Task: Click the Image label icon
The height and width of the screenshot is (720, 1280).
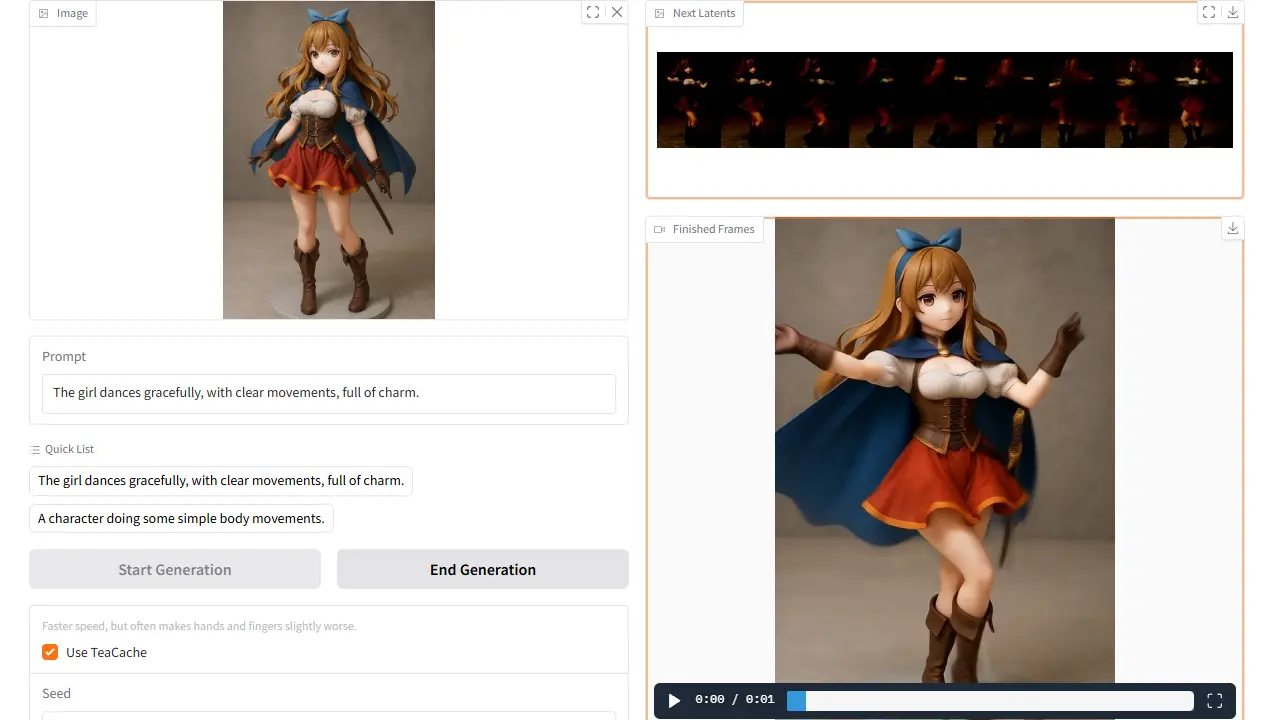Action: coord(43,13)
